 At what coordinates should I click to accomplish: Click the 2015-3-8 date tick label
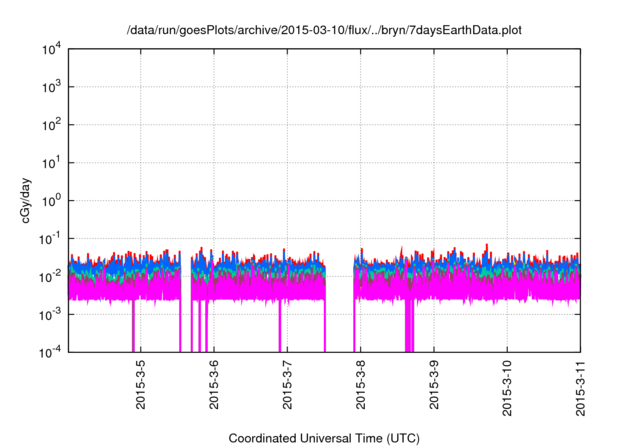click(x=360, y=385)
